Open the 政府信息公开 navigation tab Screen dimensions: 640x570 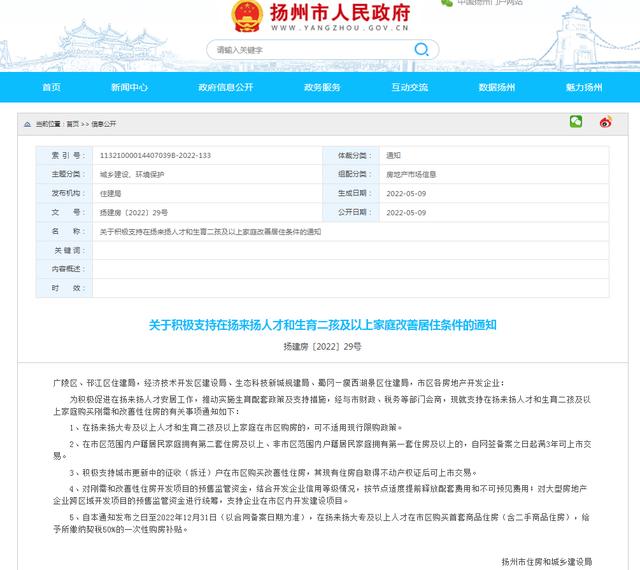[226, 87]
